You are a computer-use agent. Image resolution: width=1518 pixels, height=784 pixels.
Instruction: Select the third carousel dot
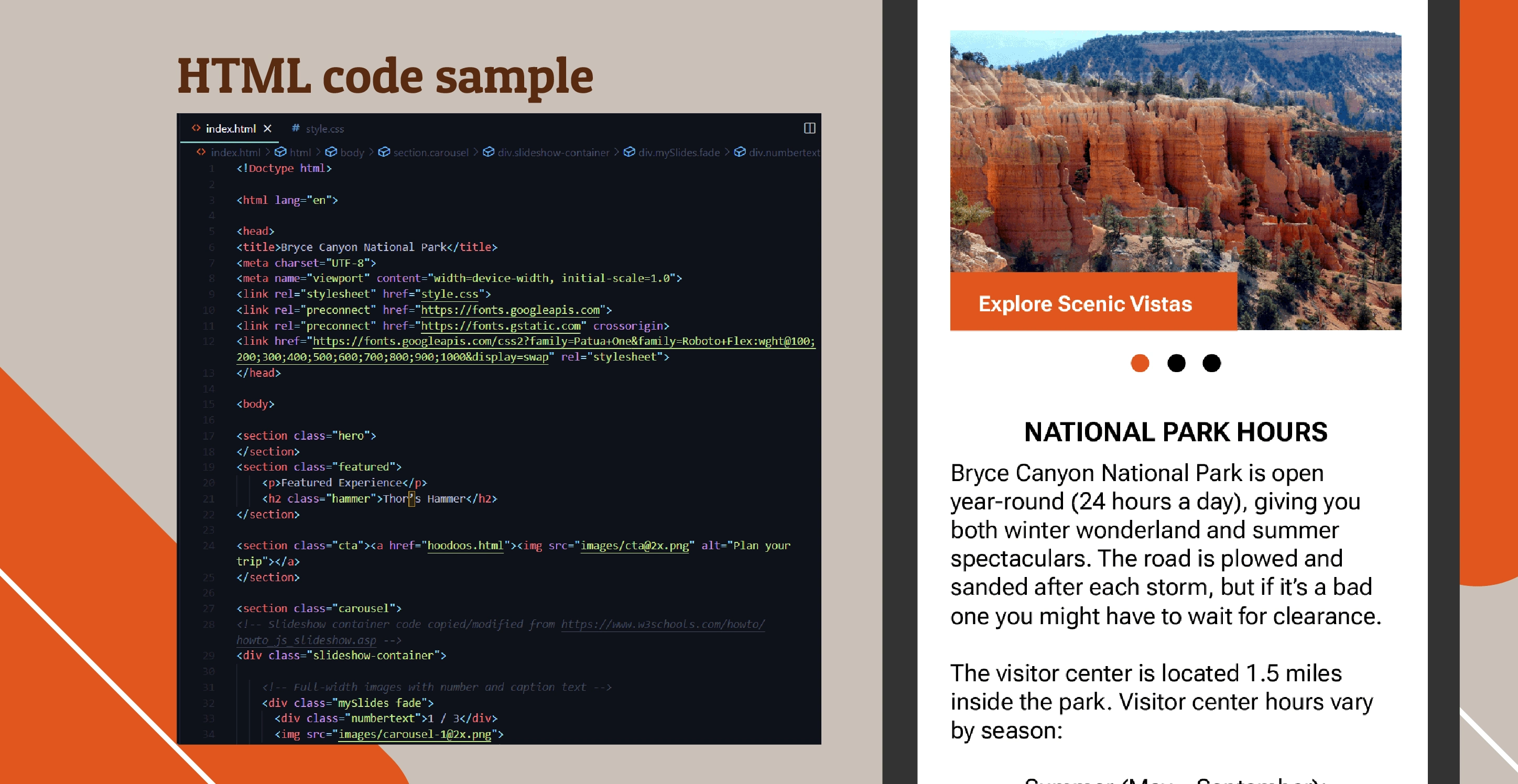[1211, 363]
